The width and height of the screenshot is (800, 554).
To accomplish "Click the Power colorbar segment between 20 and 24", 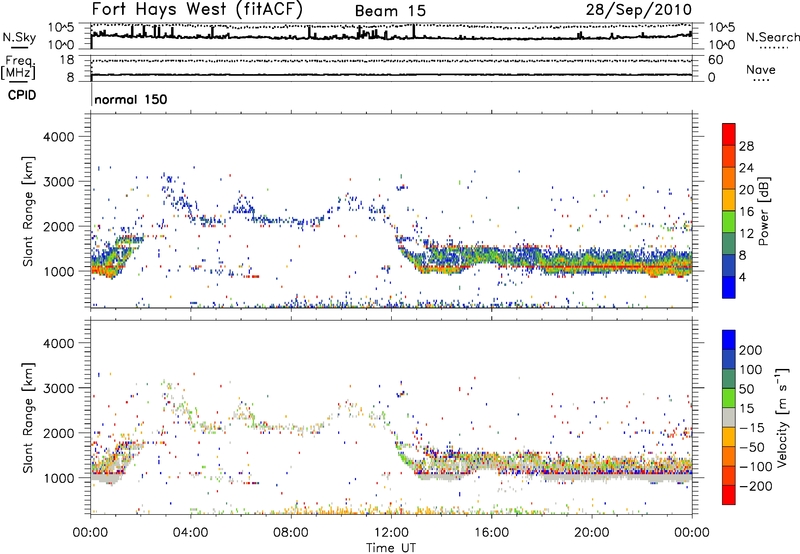I will [x=729, y=179].
